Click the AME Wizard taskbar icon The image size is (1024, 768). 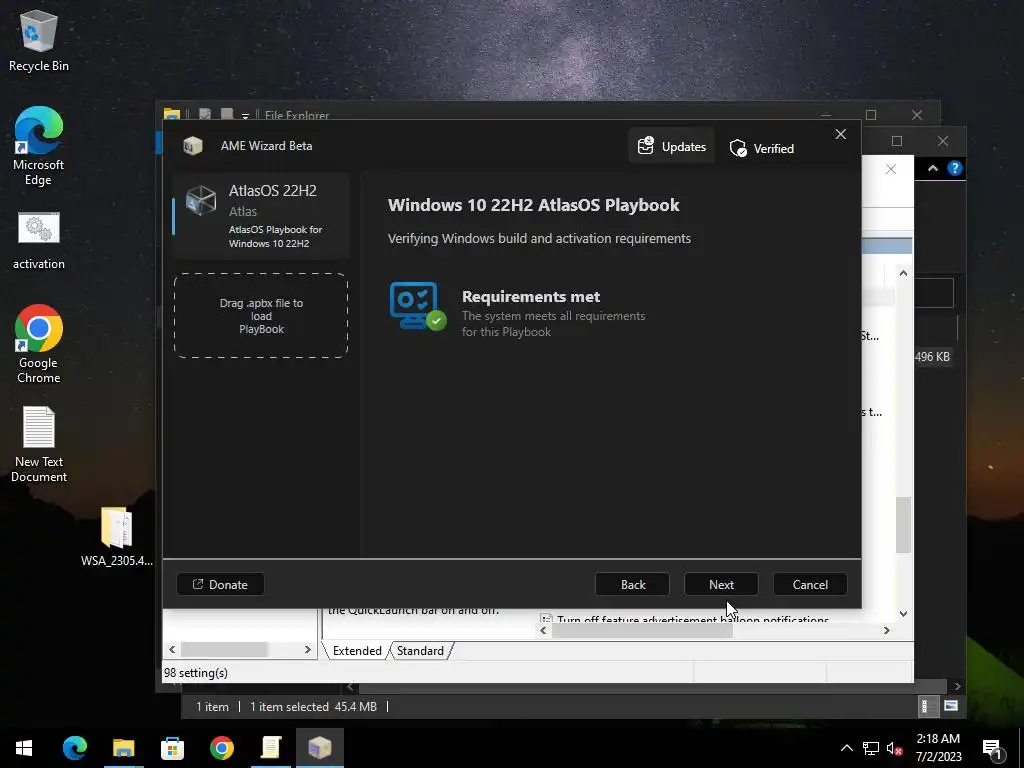click(319, 748)
